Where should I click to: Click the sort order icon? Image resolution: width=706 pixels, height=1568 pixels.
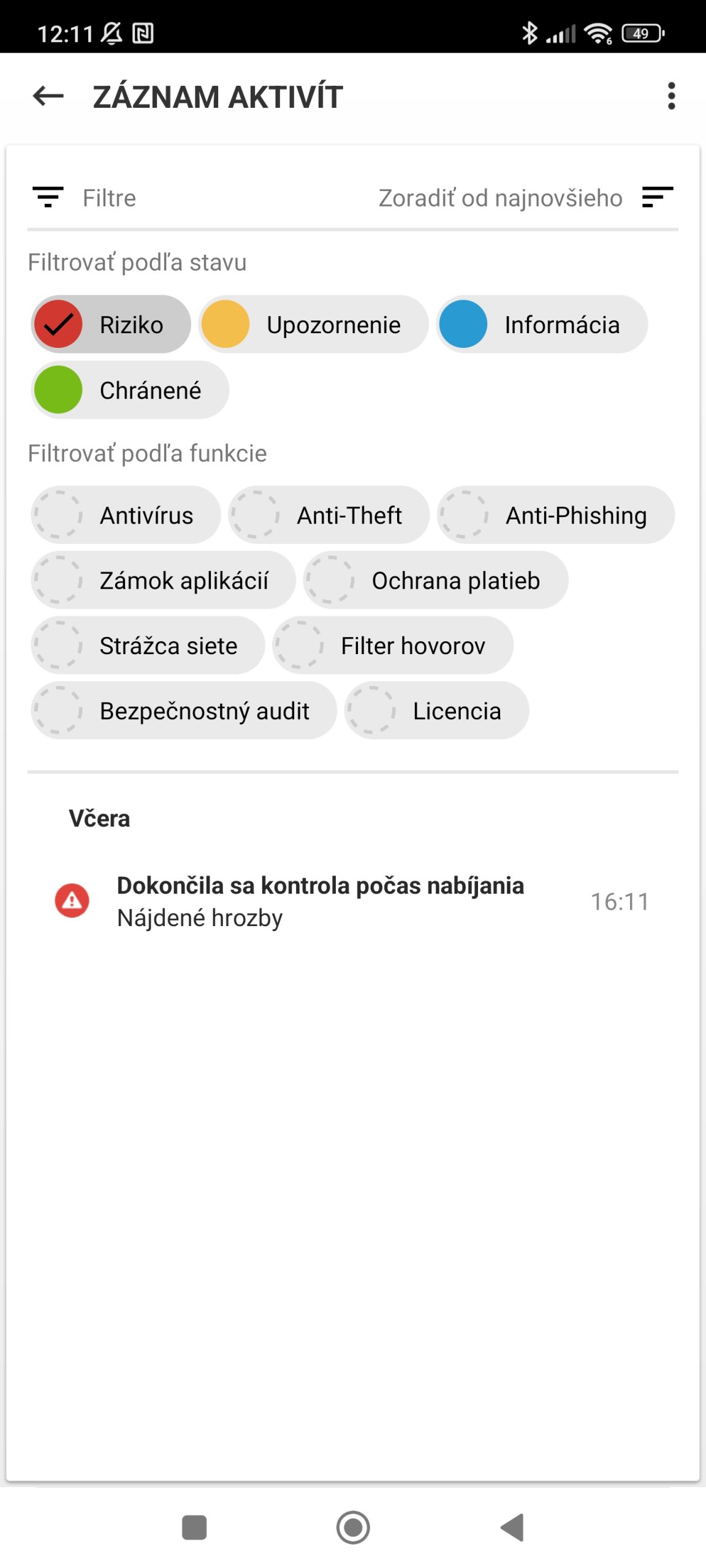pyautogui.click(x=658, y=197)
